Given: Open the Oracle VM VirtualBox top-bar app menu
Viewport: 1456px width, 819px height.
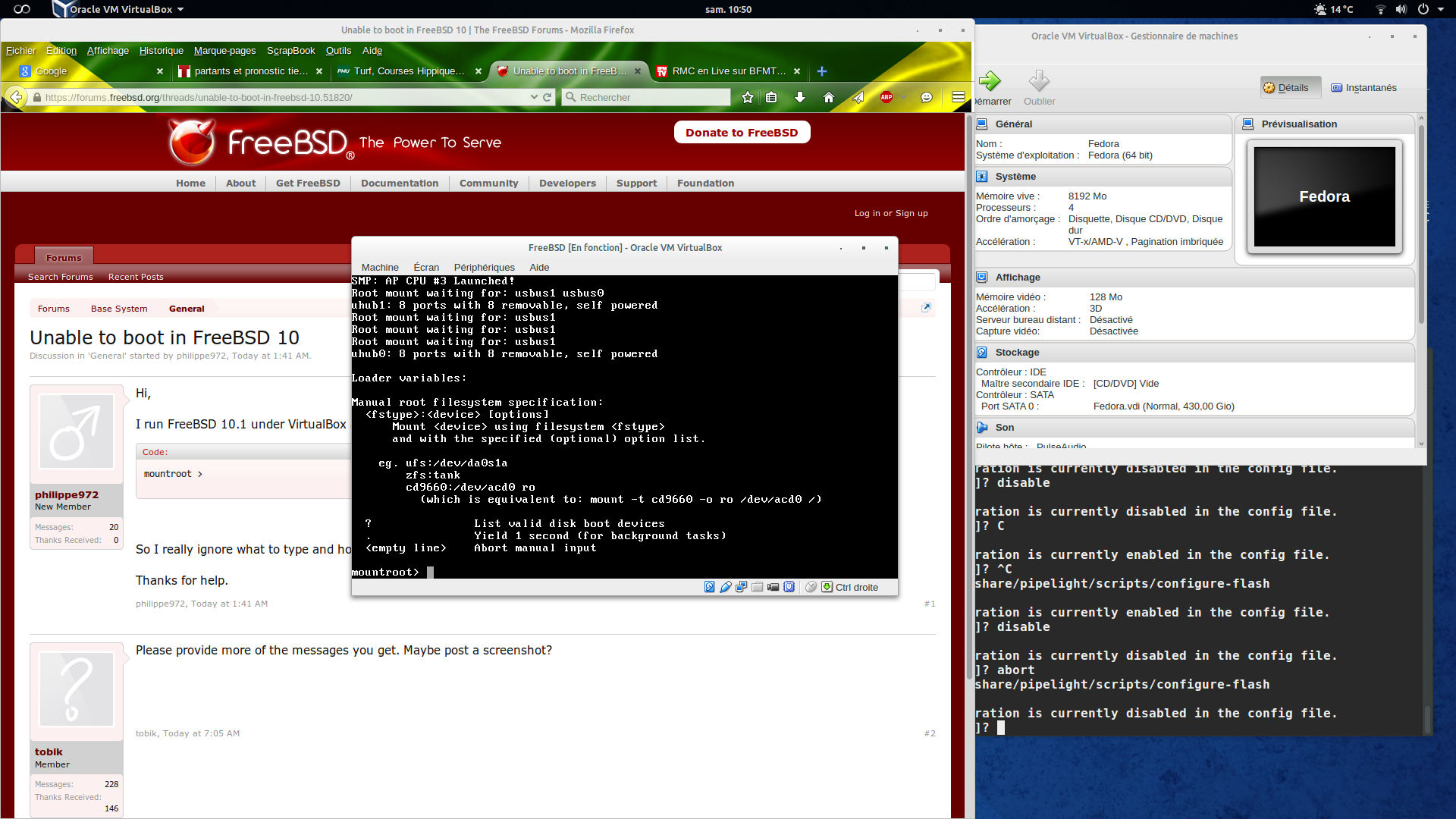Looking at the screenshot, I should tap(120, 9).
